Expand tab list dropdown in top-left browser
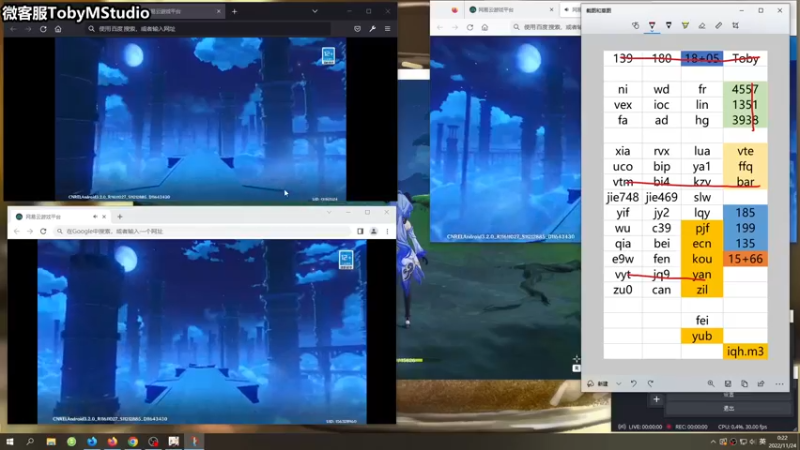The height and width of the screenshot is (450, 800). [x=315, y=11]
